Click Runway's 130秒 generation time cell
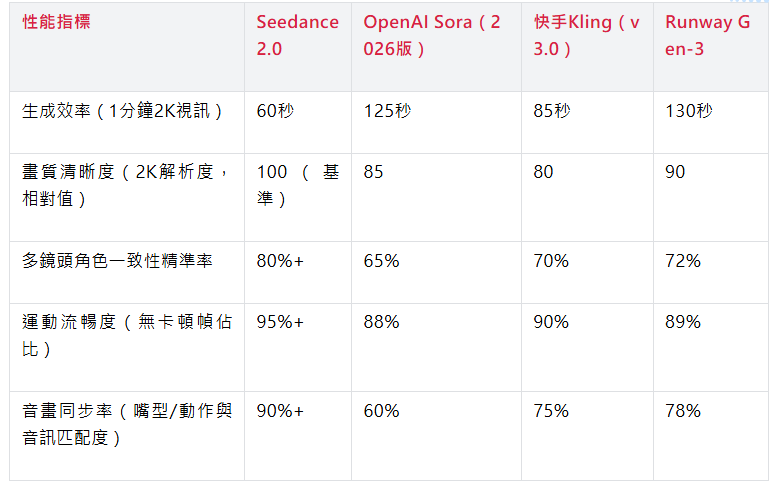 click(689, 111)
